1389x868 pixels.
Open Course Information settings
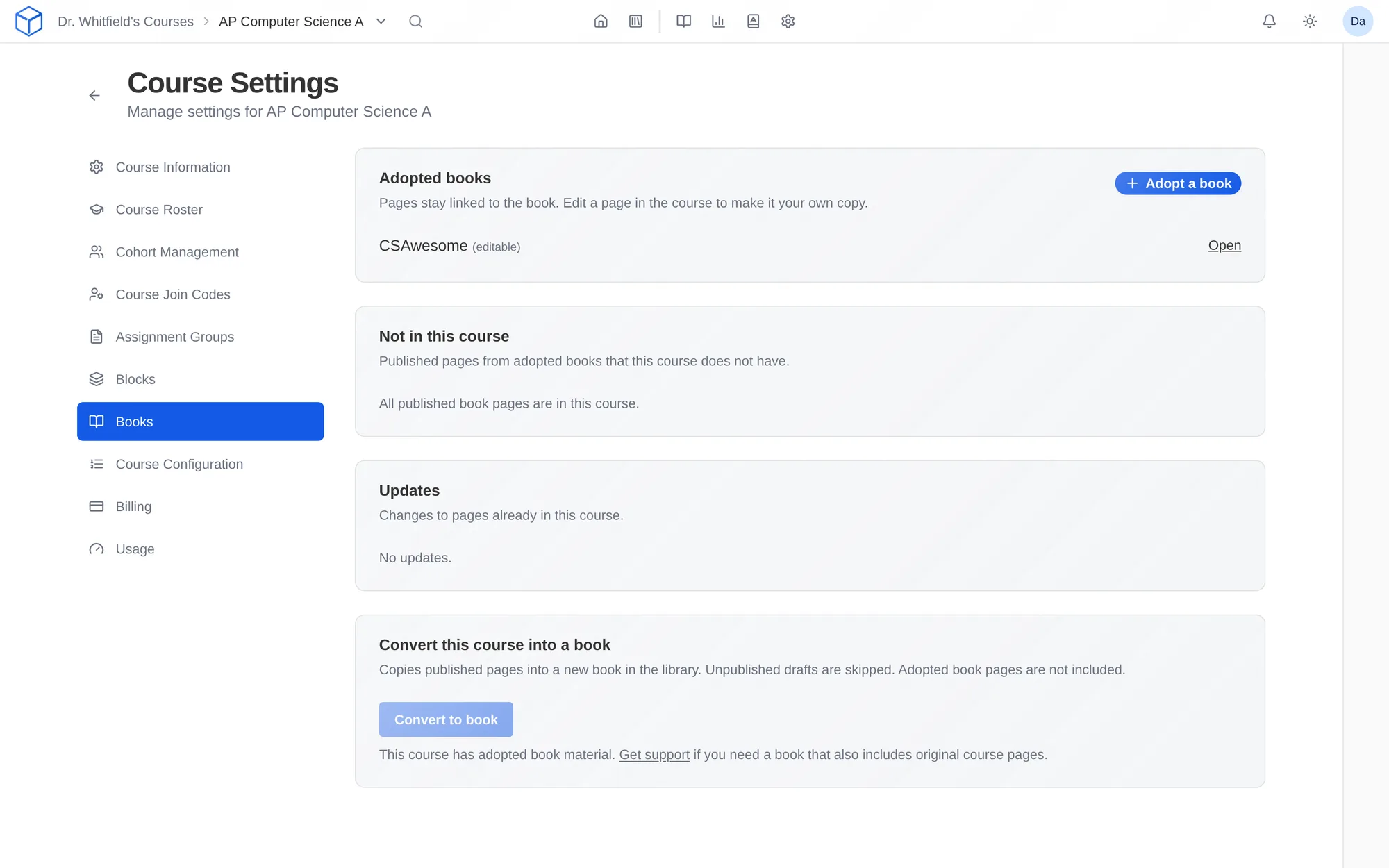[201, 167]
